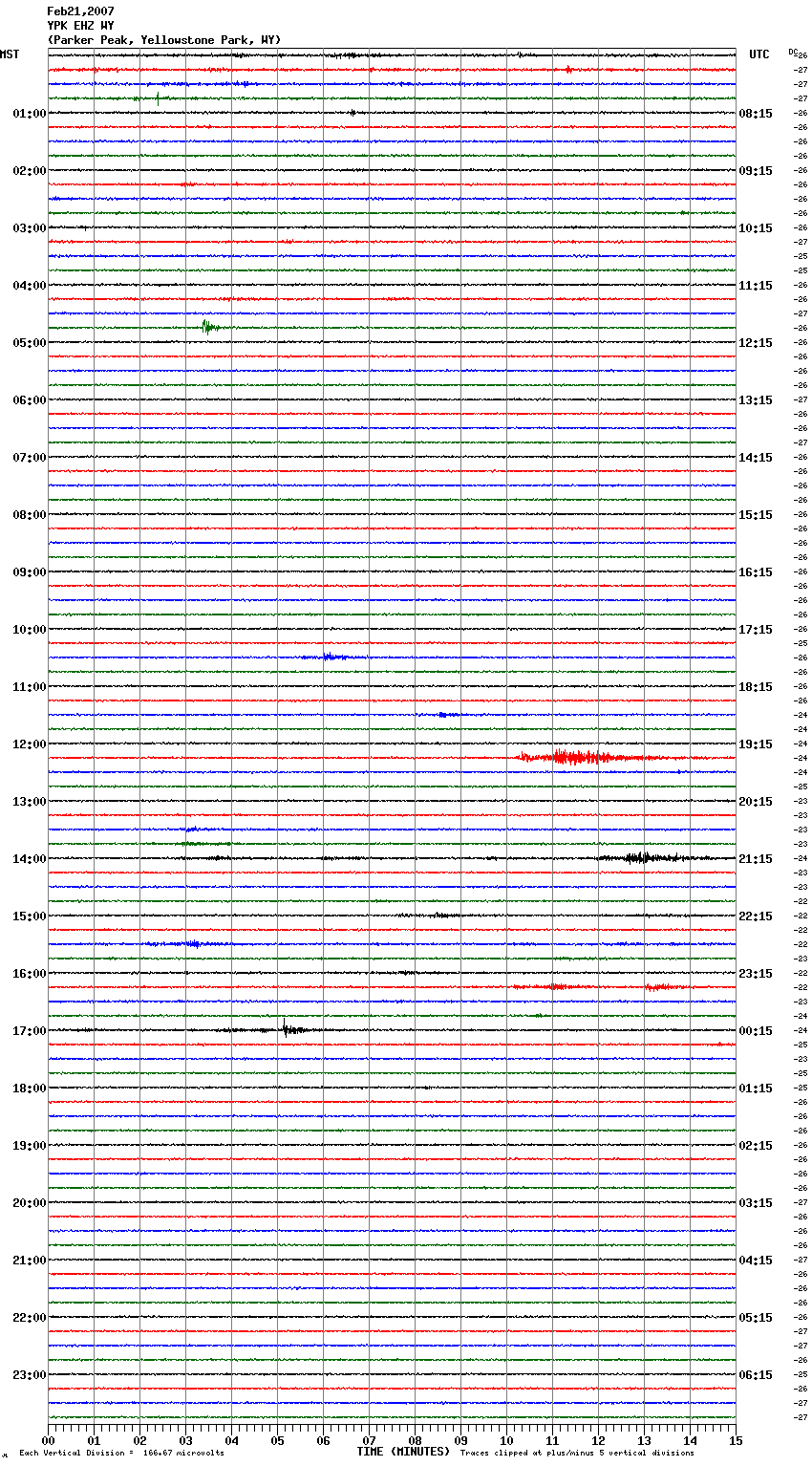
Task: Click the 09:15 UTC time label
Action: coord(756,171)
